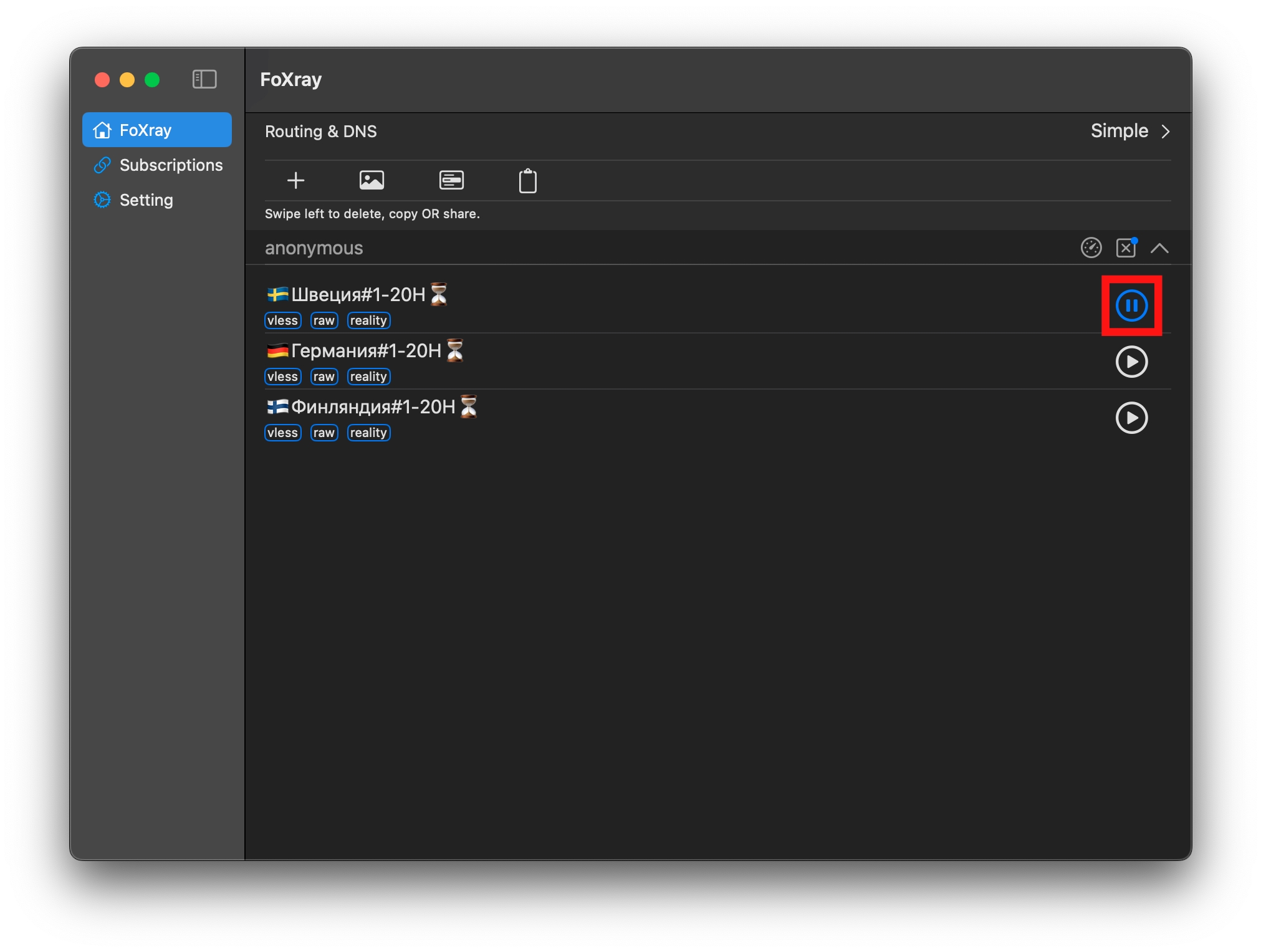This screenshot has height=952, width=1261.
Task: Click the plus icon to add a config
Action: tap(295, 181)
